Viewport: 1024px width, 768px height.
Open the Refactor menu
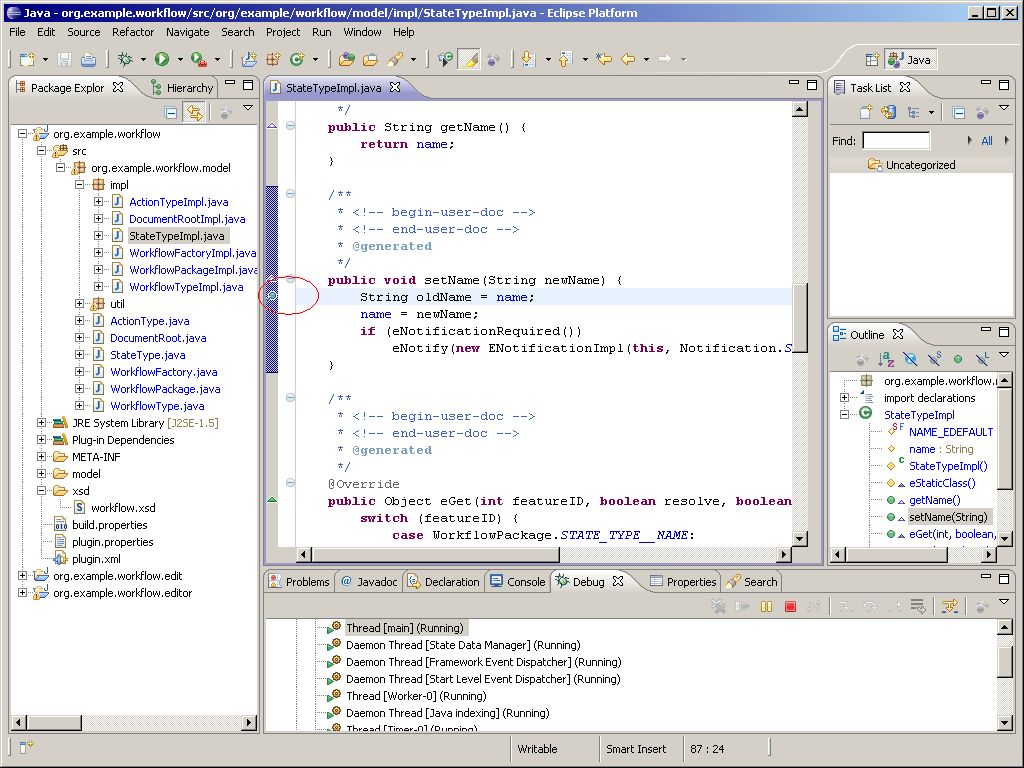[x=133, y=32]
